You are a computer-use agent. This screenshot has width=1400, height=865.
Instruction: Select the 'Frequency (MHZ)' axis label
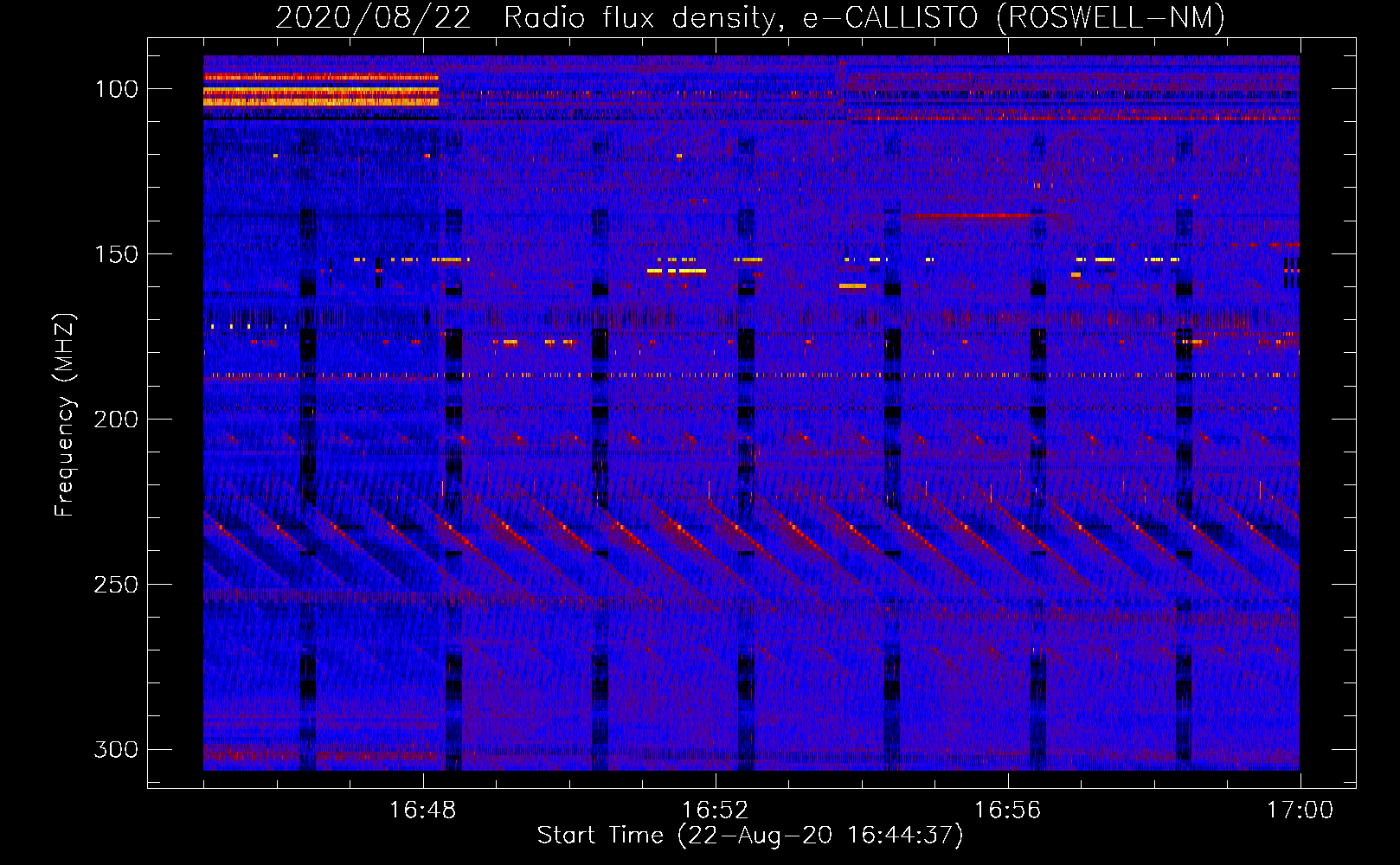point(65,415)
